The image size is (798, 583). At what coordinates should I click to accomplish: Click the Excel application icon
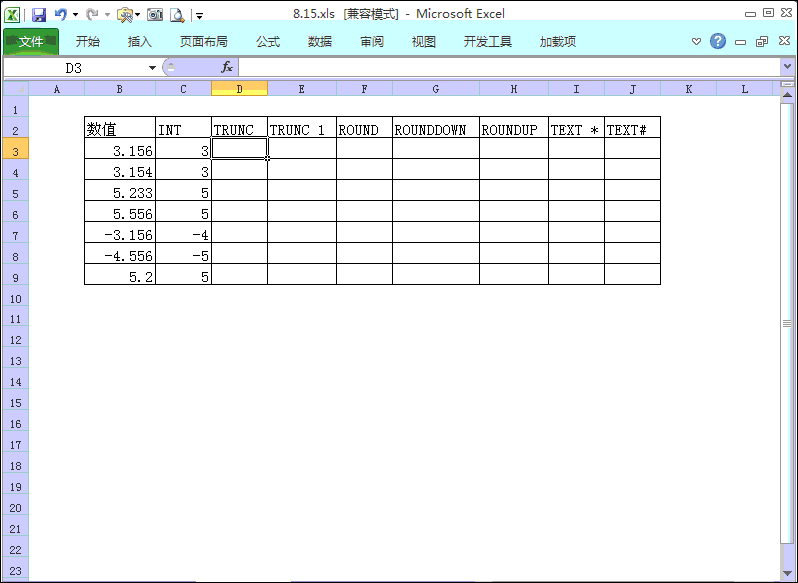(12, 14)
